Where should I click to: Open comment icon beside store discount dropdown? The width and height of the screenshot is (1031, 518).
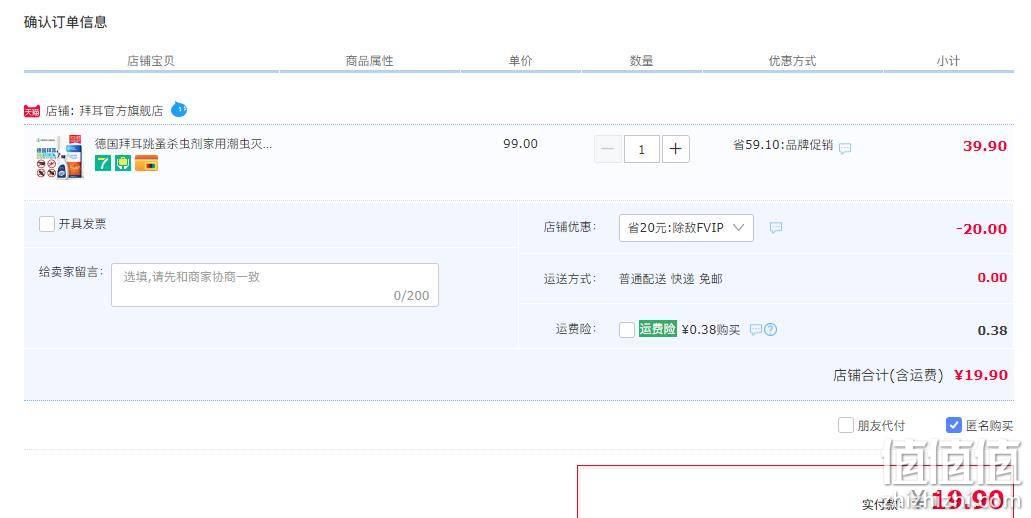[776, 228]
